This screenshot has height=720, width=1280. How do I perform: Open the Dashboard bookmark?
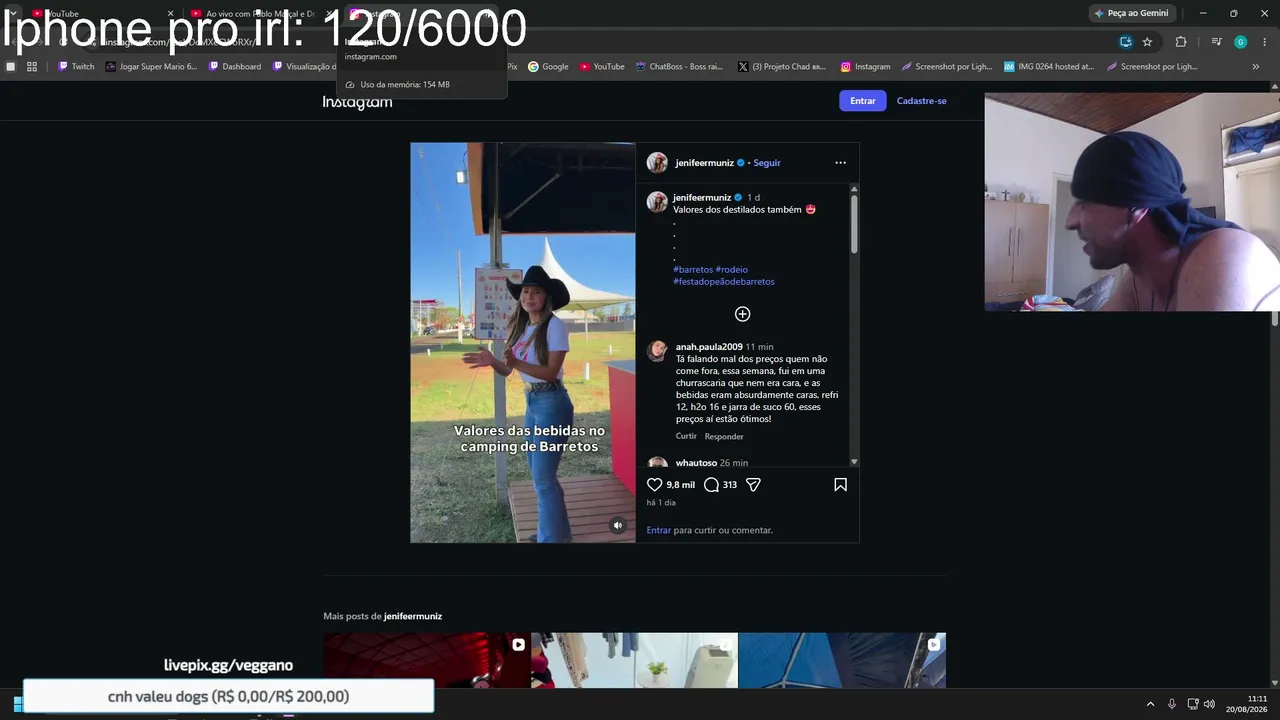[x=235, y=67]
